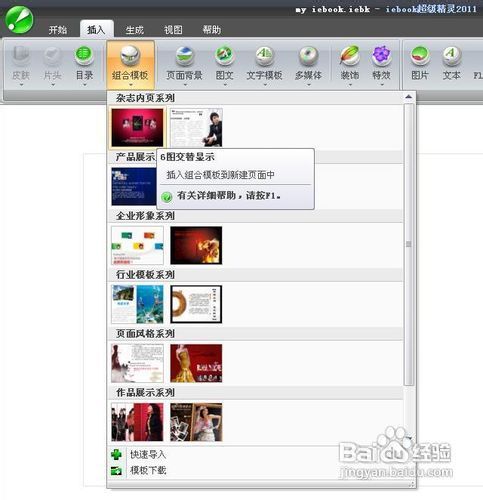Click the 文本 text insert icon
This screenshot has width=483, height=500.
click(452, 56)
